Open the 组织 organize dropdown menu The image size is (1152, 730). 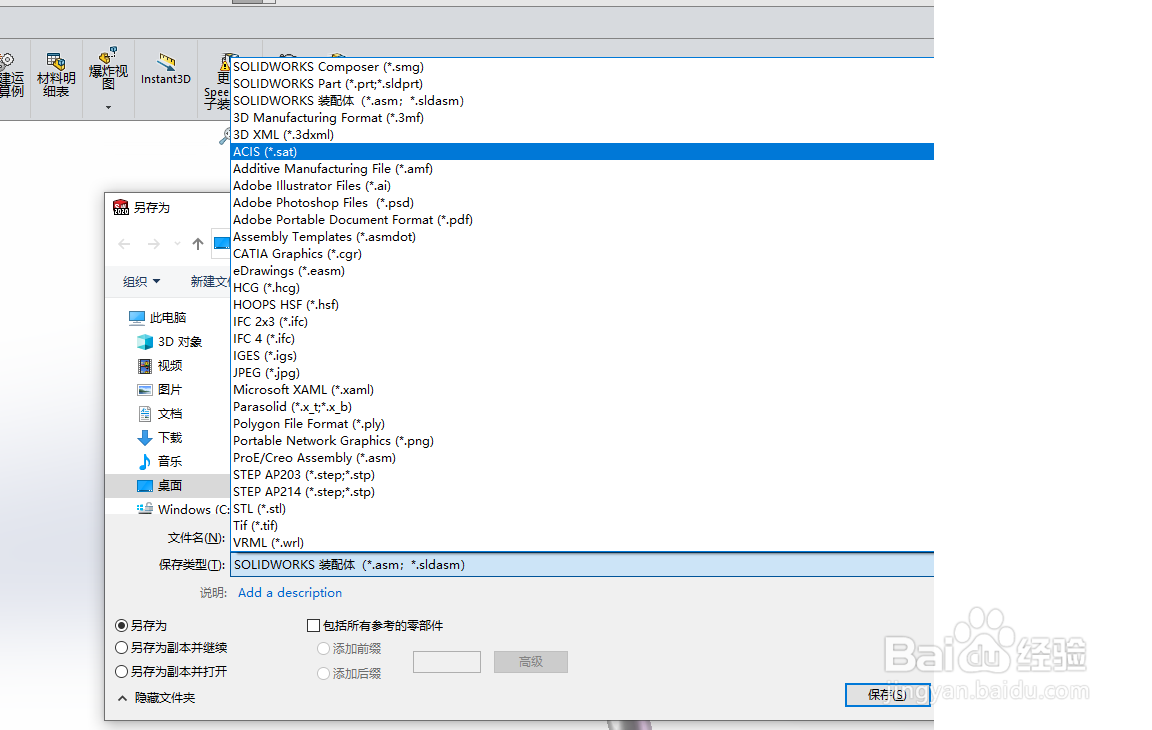(141, 281)
